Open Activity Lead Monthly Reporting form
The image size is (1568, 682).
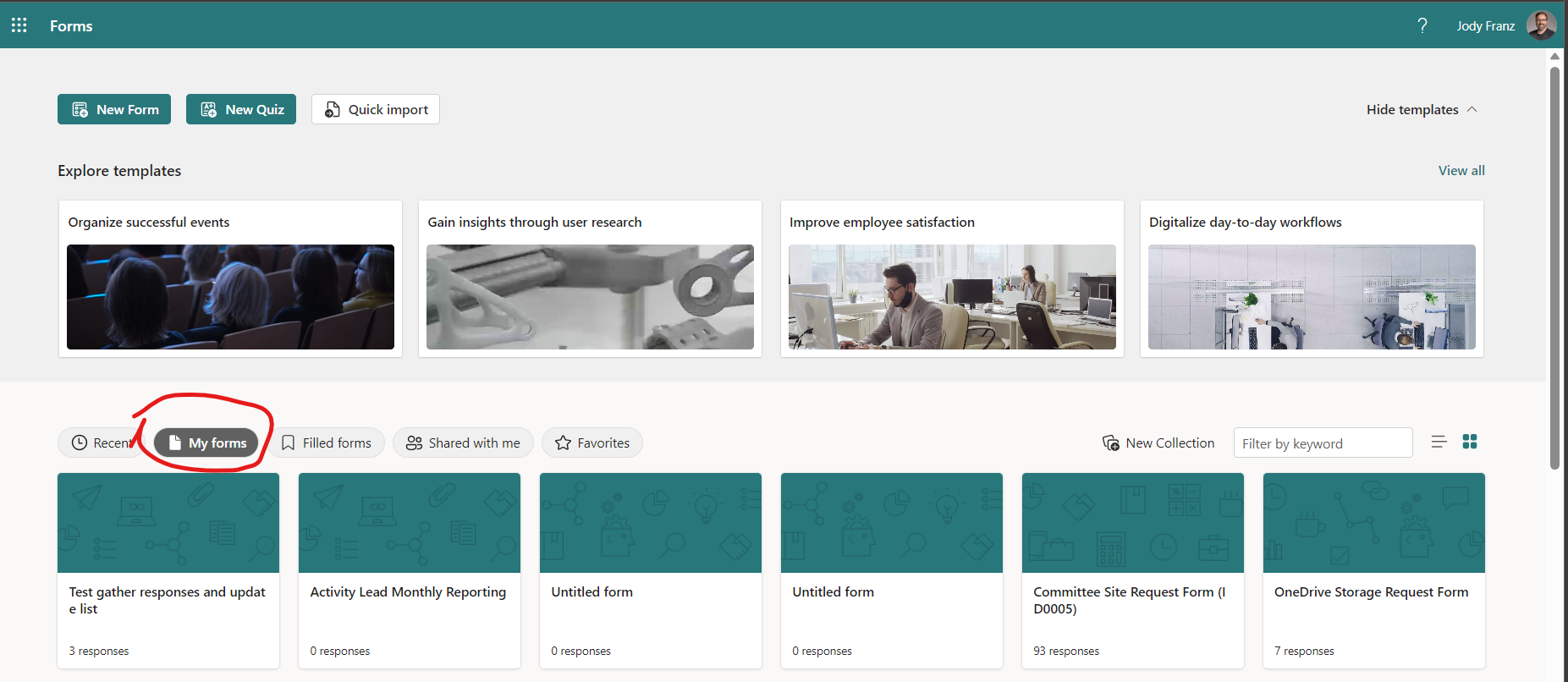410,570
